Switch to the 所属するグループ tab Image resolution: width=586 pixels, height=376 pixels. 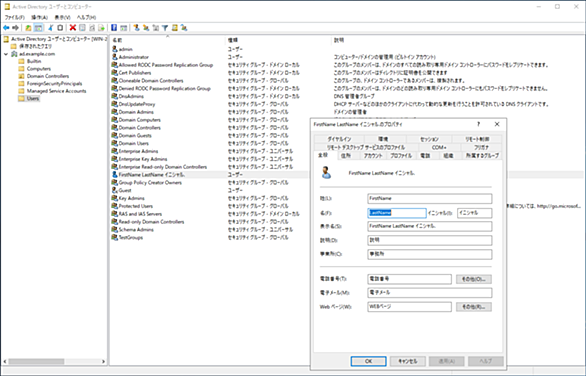[482, 155]
